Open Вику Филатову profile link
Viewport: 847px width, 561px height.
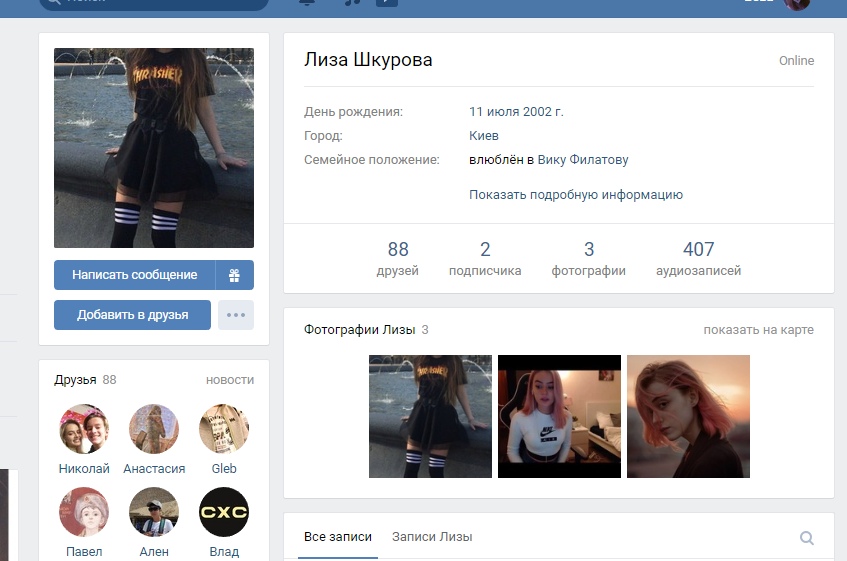[583, 160]
